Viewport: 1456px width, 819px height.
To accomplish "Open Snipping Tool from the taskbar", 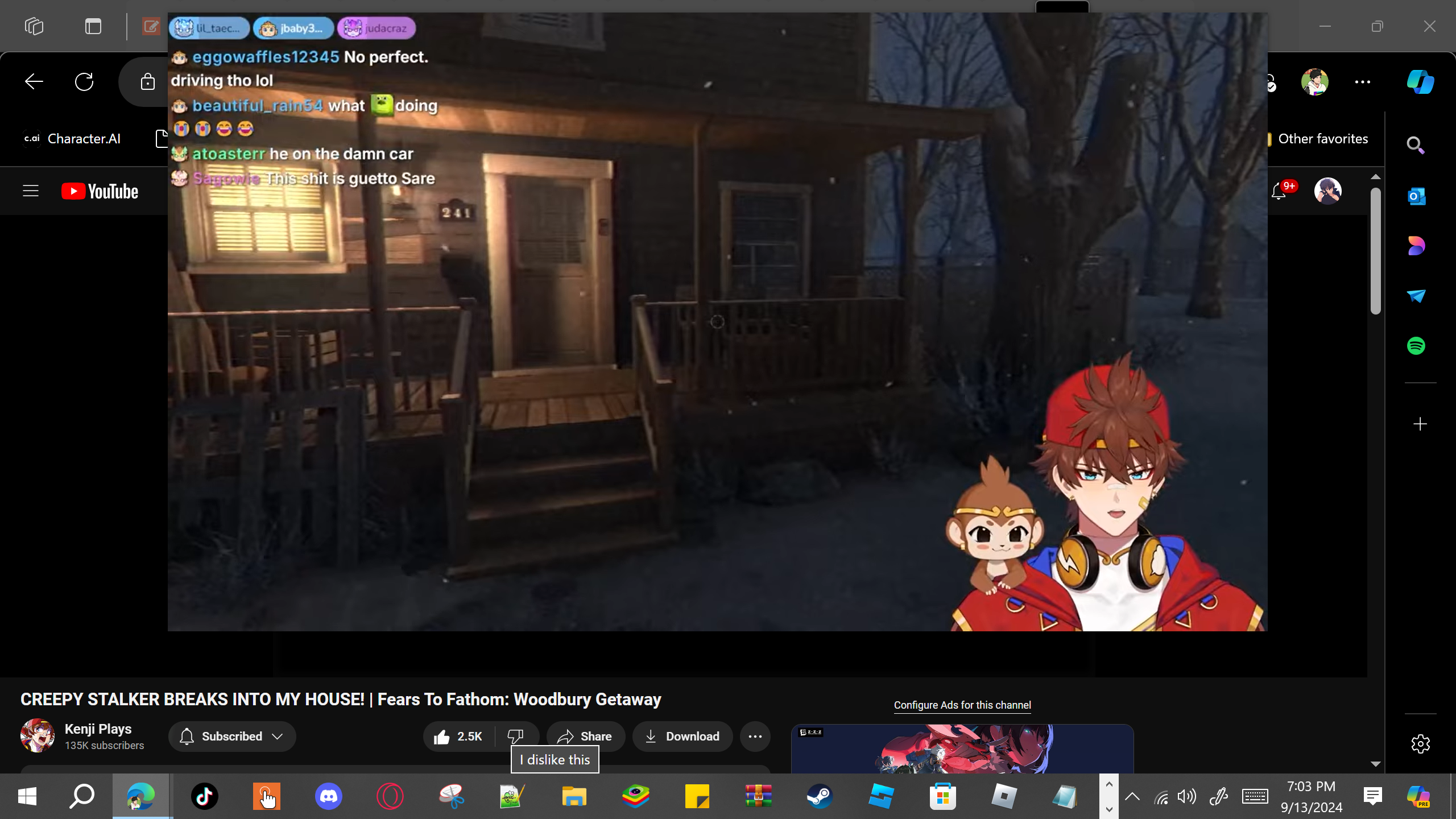I will pyautogui.click(x=452, y=796).
